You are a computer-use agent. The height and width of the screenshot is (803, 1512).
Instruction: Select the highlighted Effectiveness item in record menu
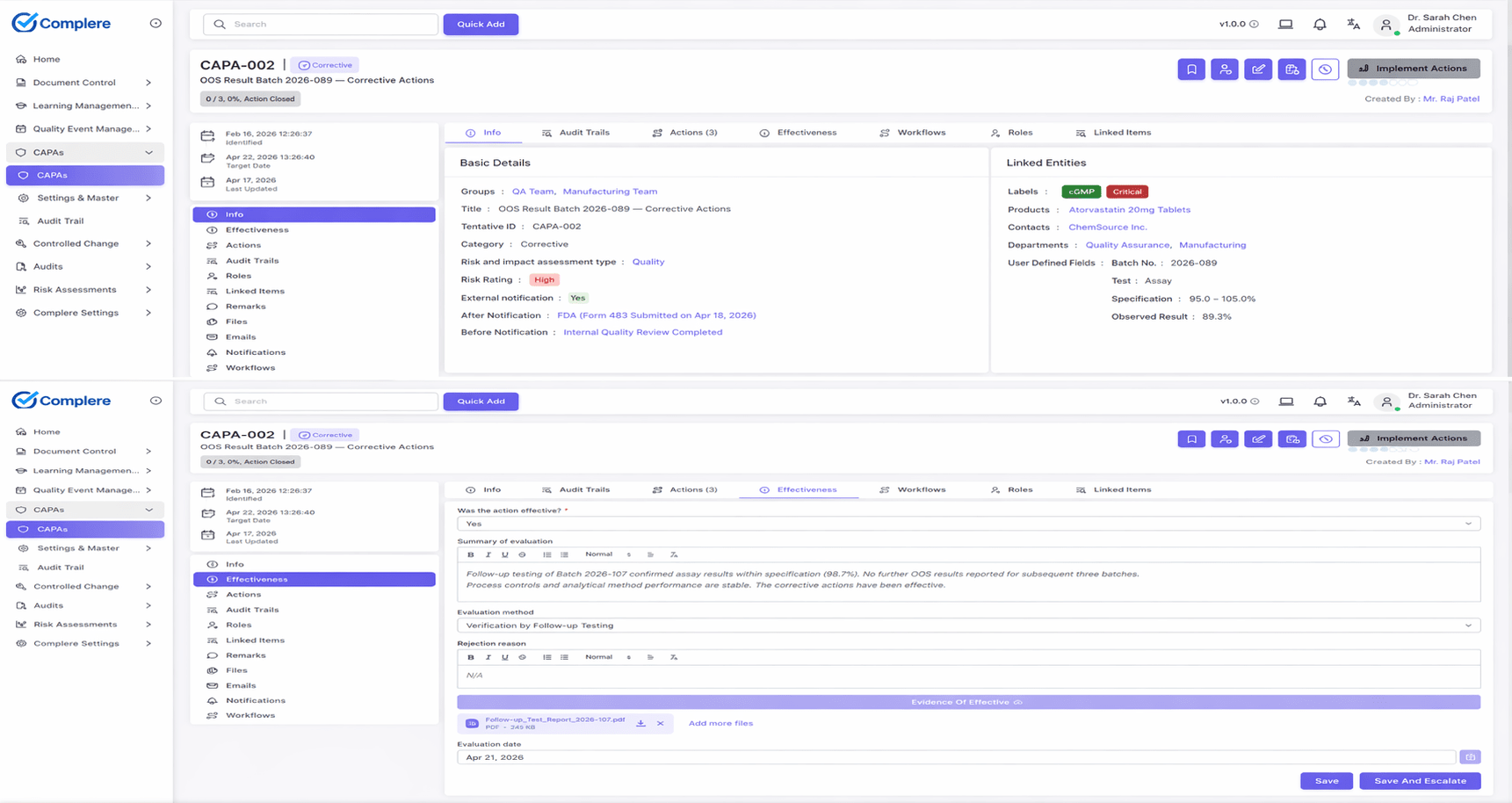tap(314, 579)
